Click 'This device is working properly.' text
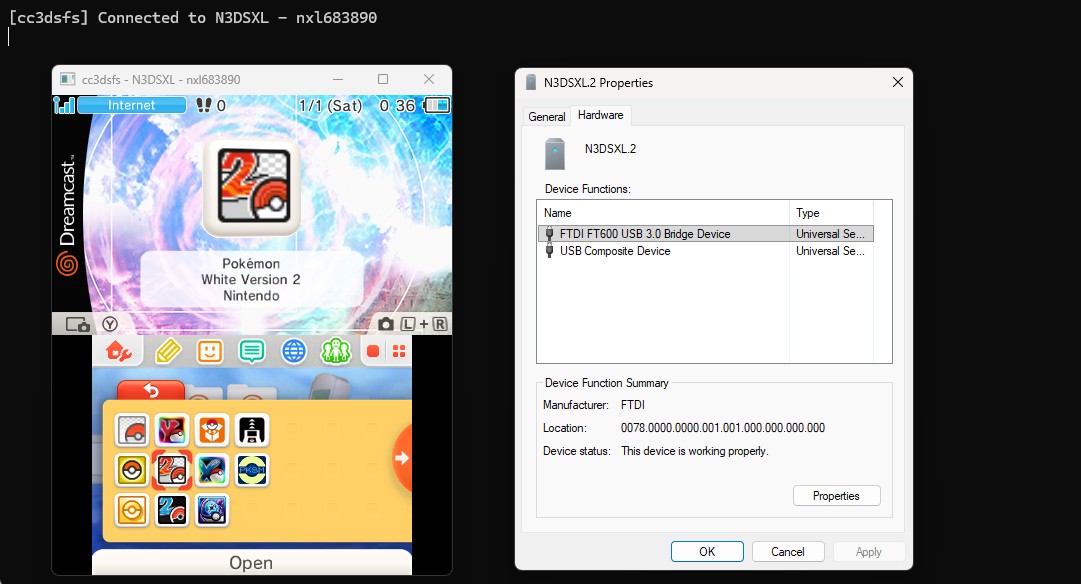The width and height of the screenshot is (1081, 584). coord(695,451)
